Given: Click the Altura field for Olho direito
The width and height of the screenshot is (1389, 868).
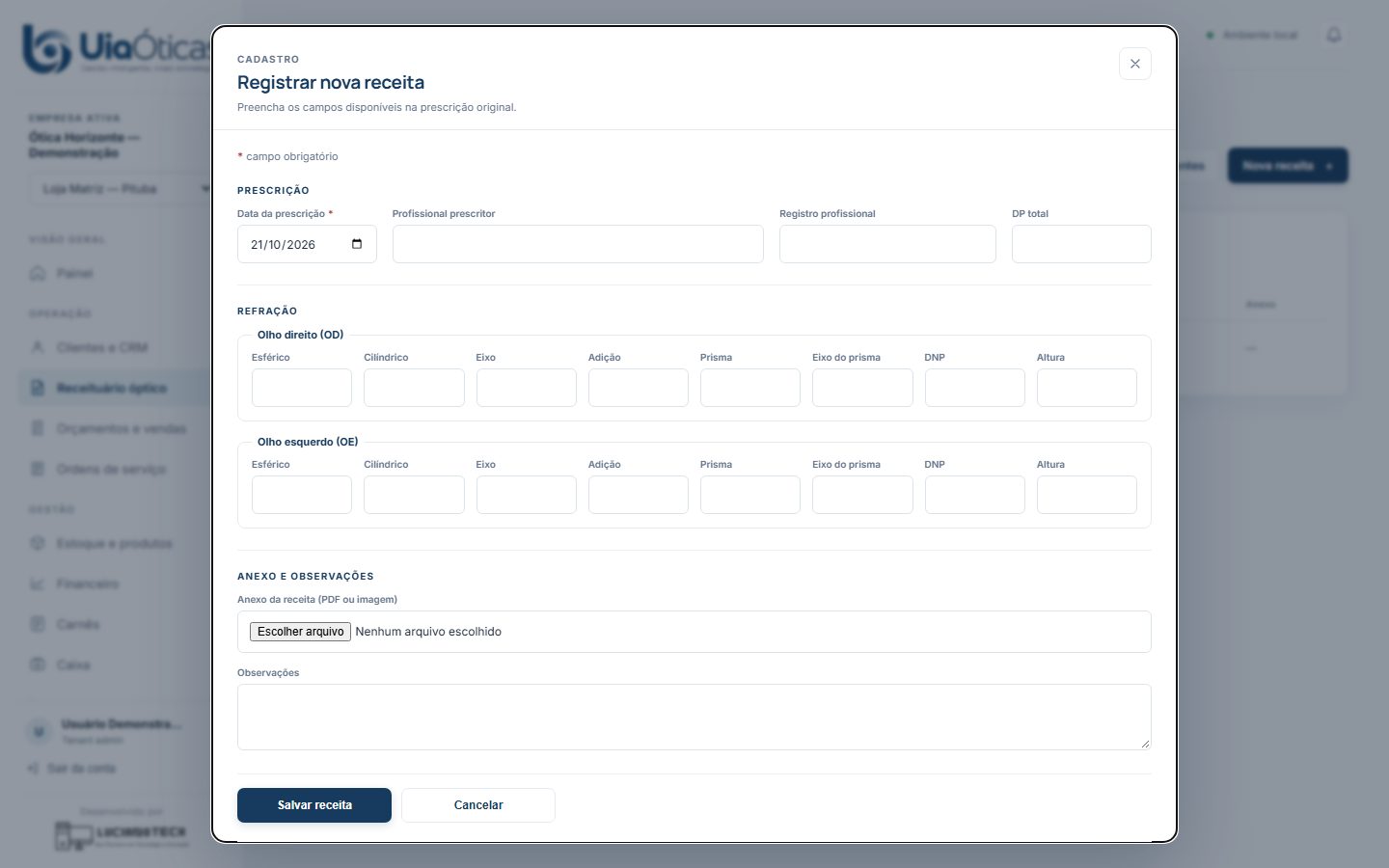Looking at the screenshot, I should pyautogui.click(x=1087, y=388).
